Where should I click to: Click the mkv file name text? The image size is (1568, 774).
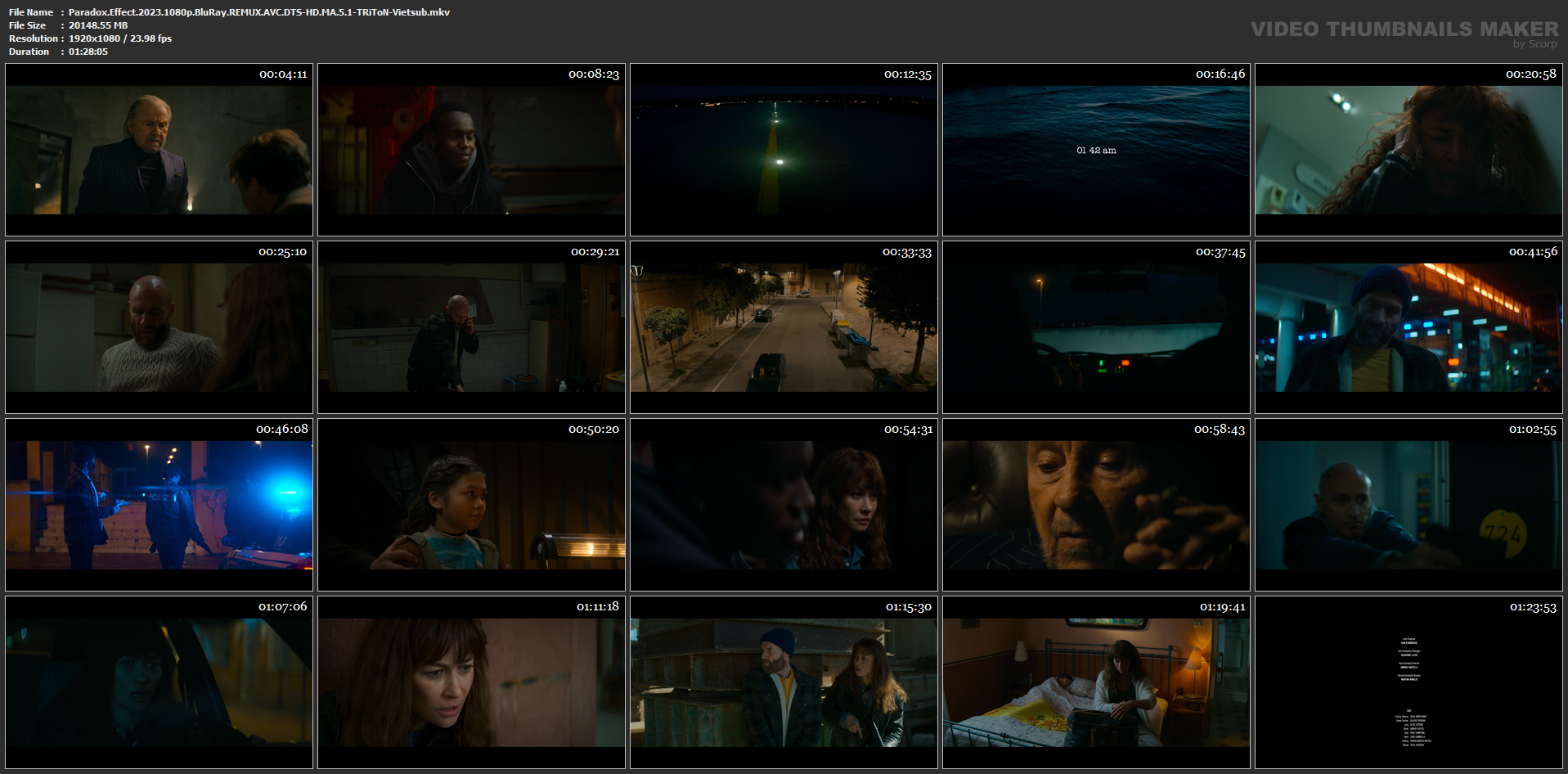(259, 12)
